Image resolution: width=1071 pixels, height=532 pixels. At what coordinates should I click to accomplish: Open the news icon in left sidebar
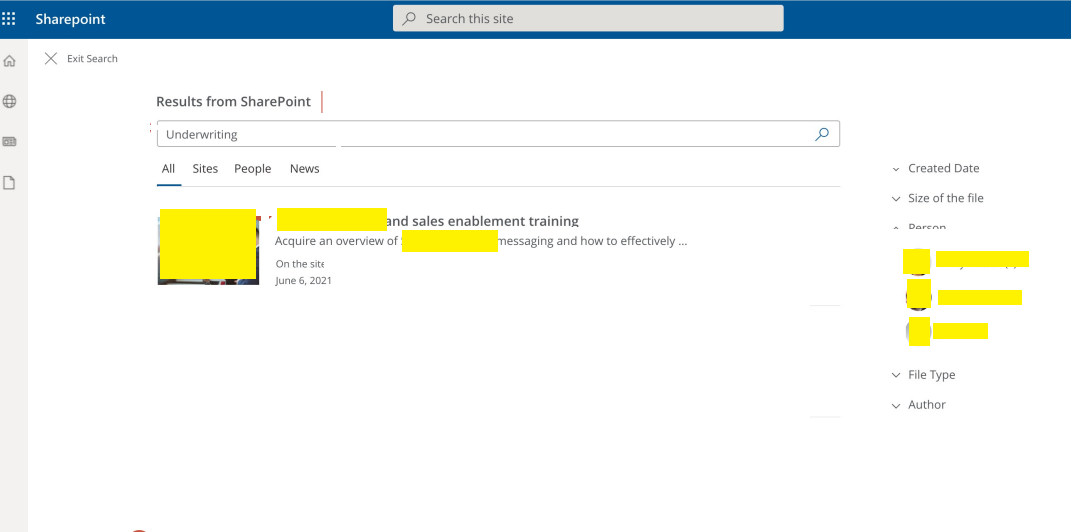(x=10, y=142)
